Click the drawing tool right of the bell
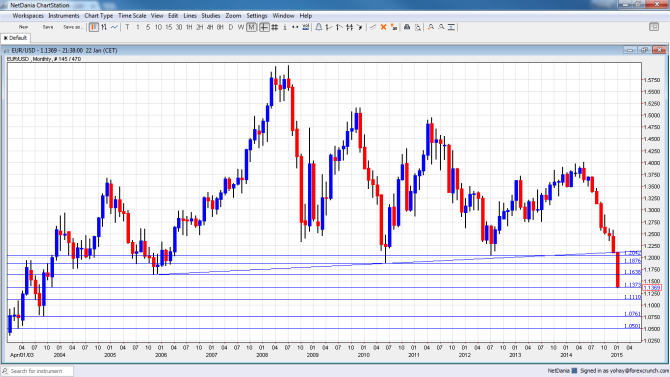Screen dimensions: 670x377 click(329, 27)
